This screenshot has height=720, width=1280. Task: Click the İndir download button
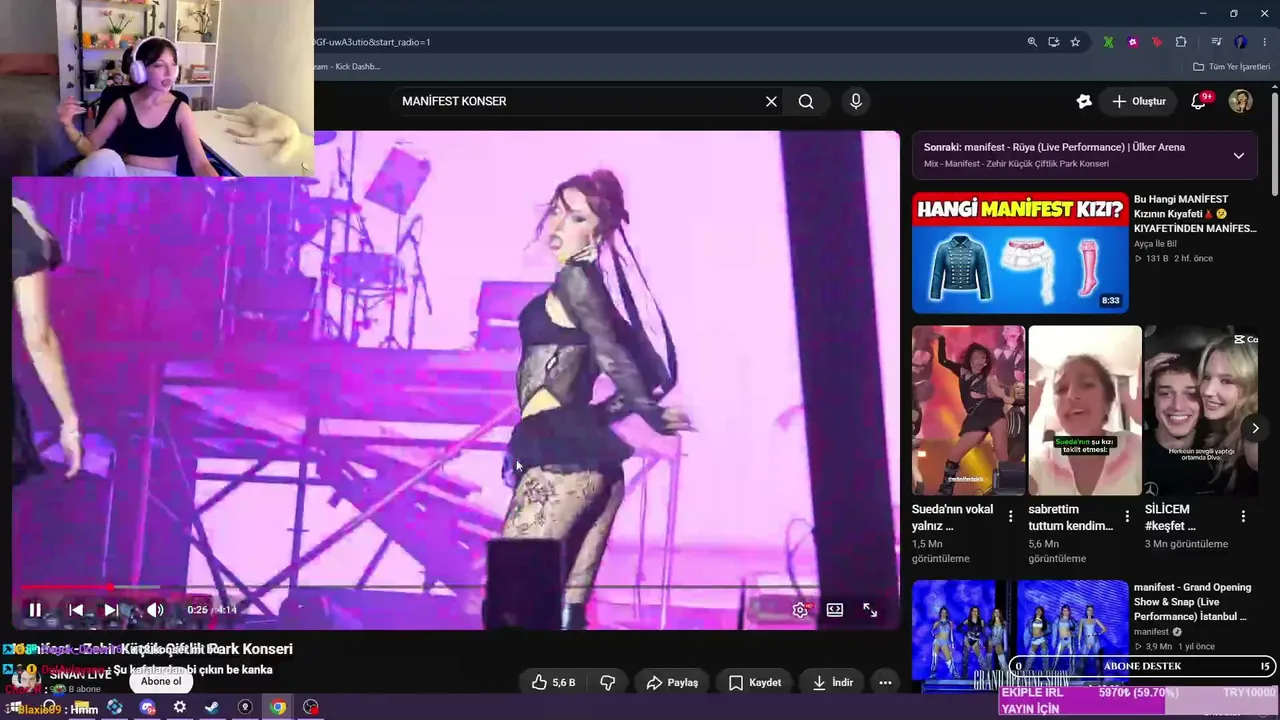[x=833, y=682]
